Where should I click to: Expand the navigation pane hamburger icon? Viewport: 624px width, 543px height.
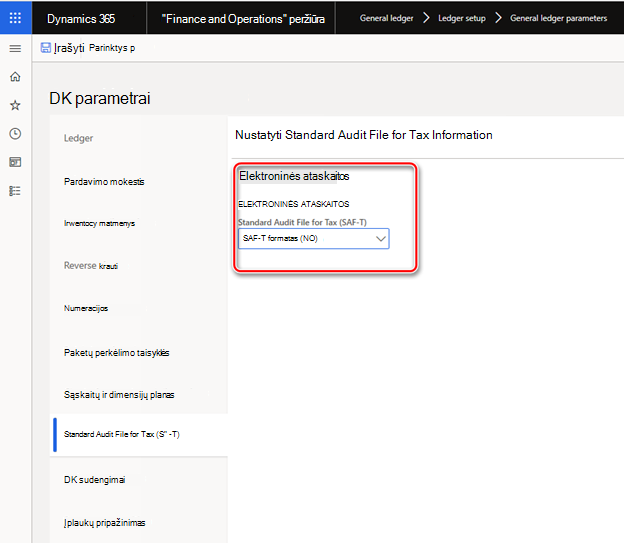15,49
